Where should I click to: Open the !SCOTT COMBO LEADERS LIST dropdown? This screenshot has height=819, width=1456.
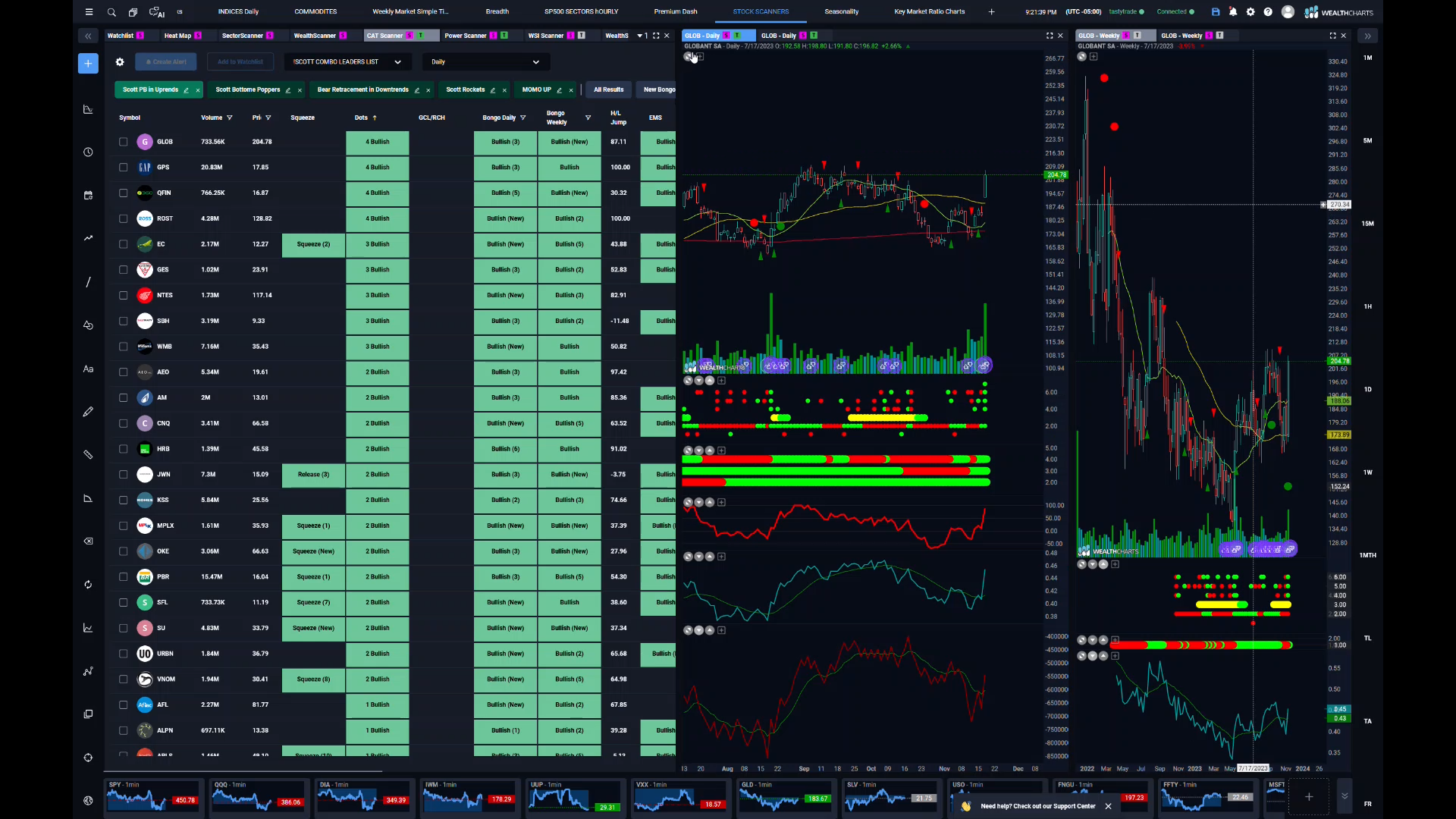click(x=348, y=62)
